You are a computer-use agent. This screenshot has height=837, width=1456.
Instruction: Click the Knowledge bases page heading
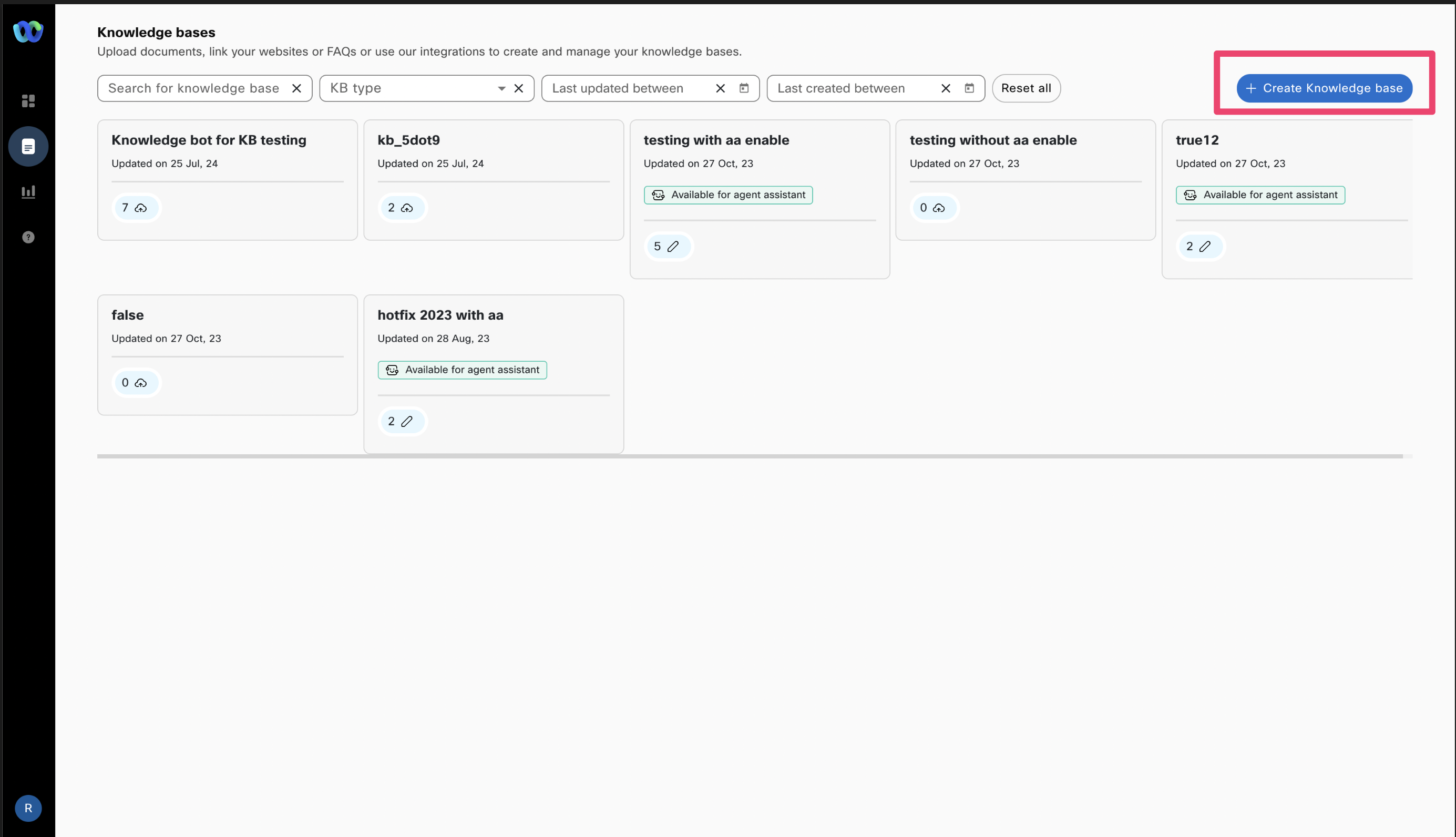coord(156,32)
